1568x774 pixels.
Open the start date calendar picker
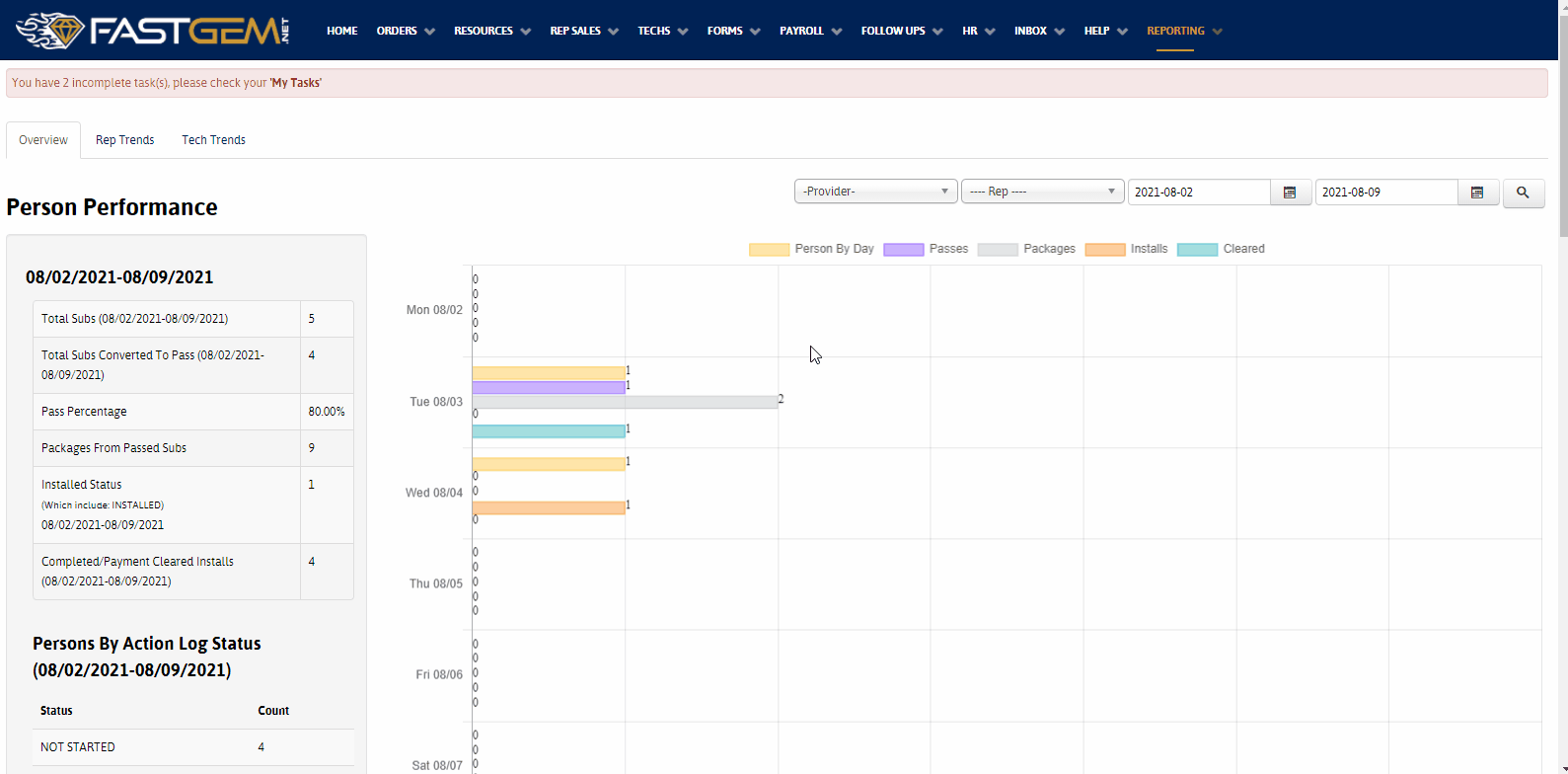[x=1290, y=193]
